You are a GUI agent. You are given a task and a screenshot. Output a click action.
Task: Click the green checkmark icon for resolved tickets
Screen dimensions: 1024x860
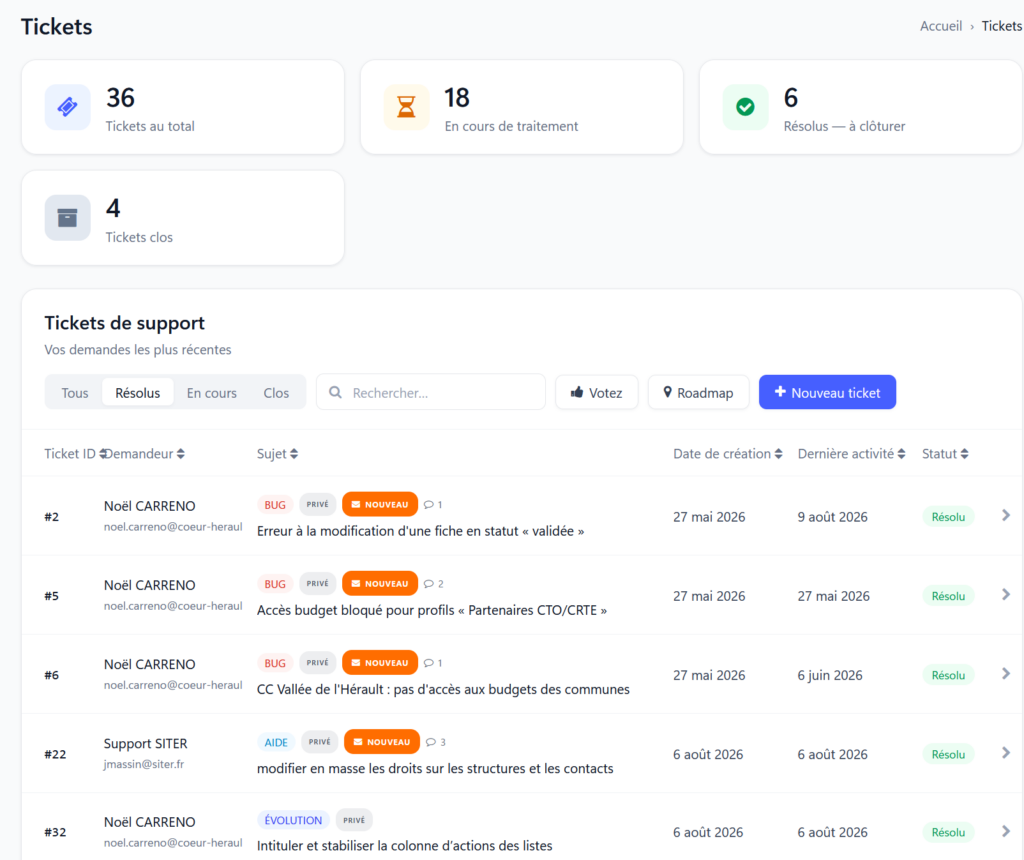[x=745, y=106]
